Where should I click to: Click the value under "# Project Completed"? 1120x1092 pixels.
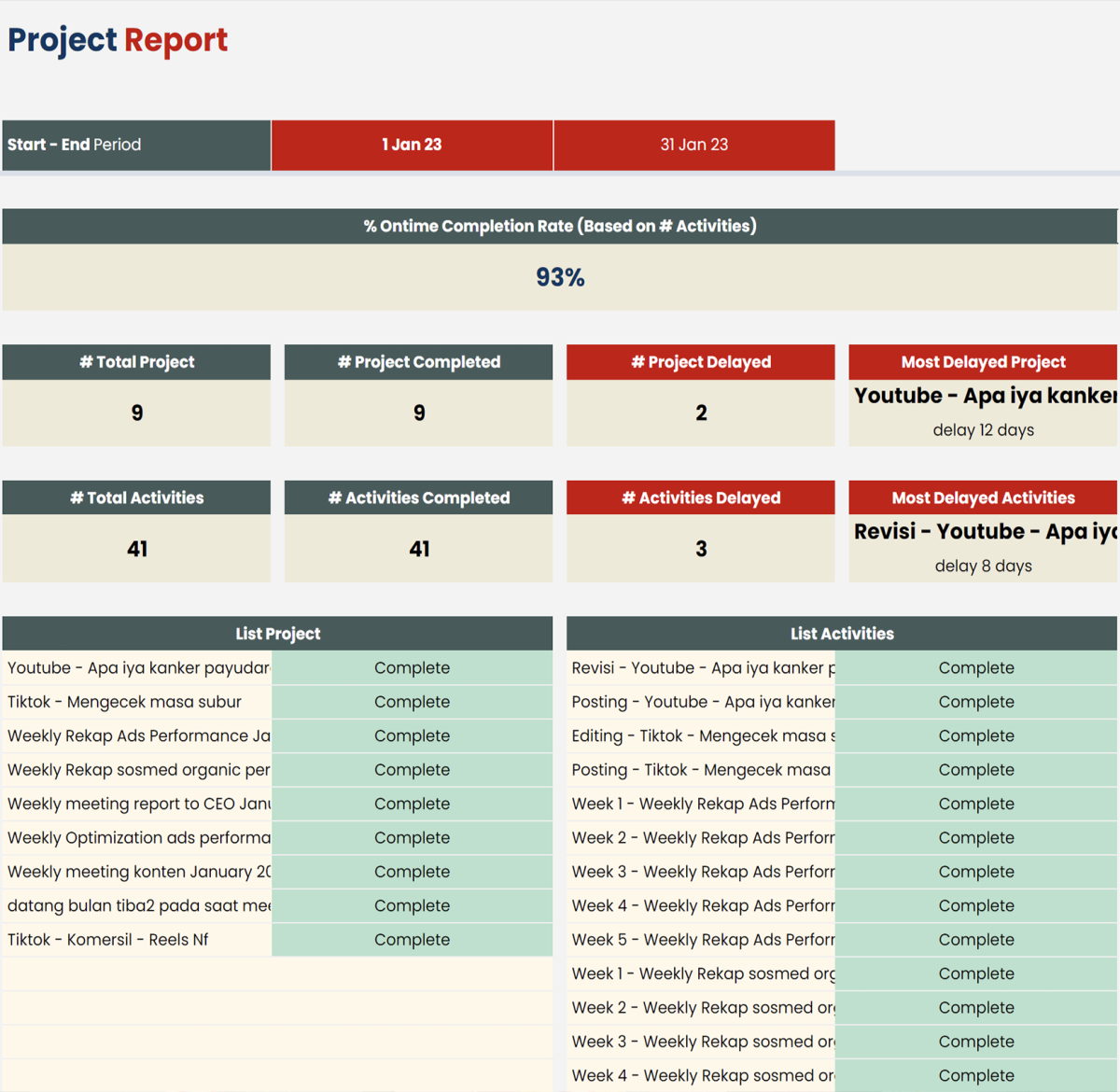click(419, 413)
